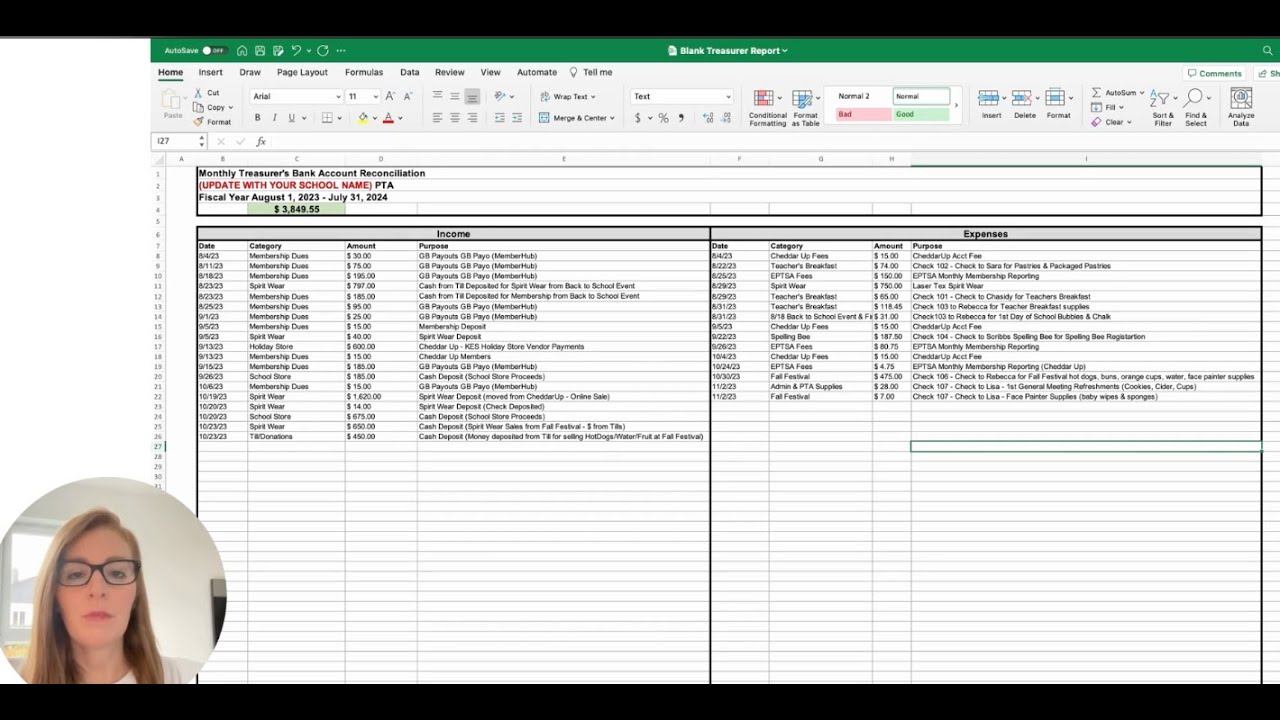Switch to the Page Layout tab
This screenshot has width=1280, height=720.
[302, 72]
